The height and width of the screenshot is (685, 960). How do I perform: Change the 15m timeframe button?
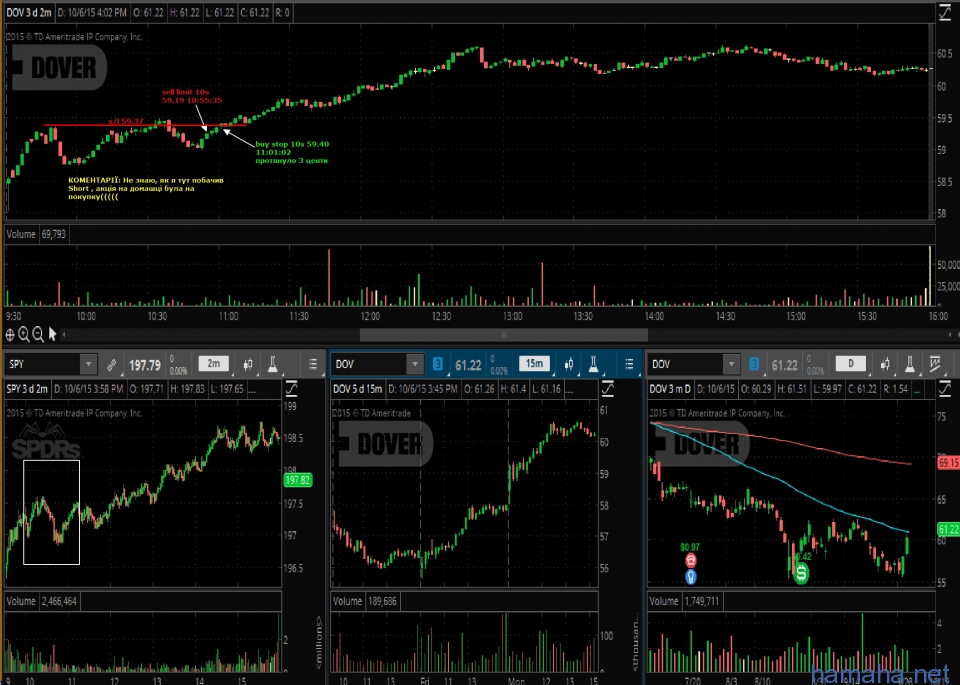tap(534, 364)
